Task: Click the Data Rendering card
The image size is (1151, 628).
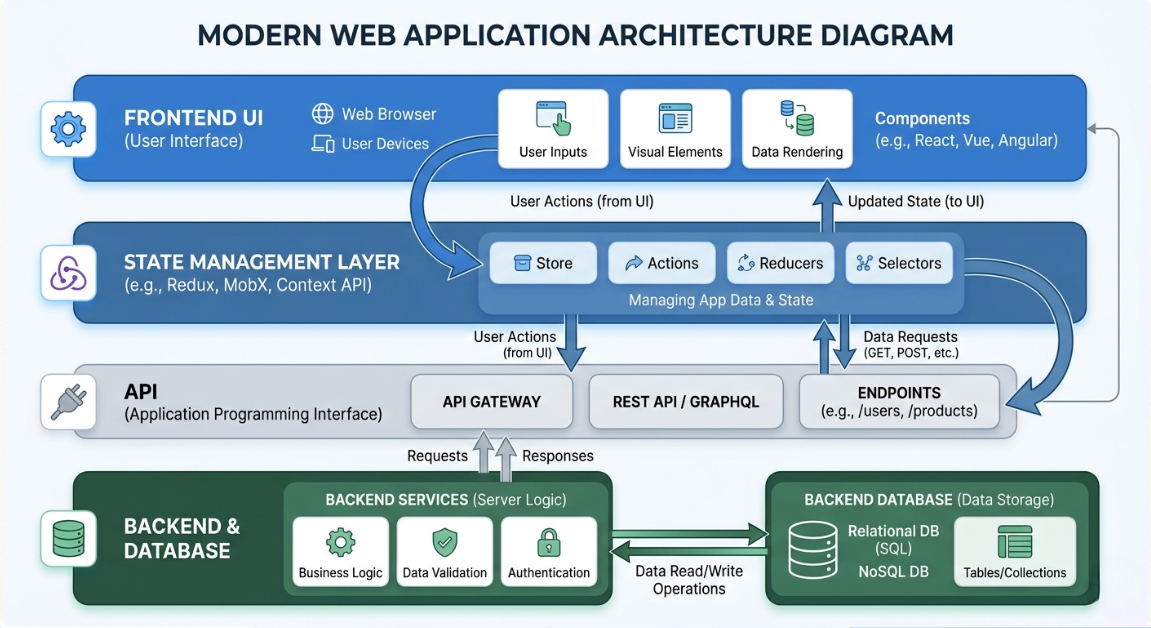Action: pyautogui.click(x=797, y=129)
